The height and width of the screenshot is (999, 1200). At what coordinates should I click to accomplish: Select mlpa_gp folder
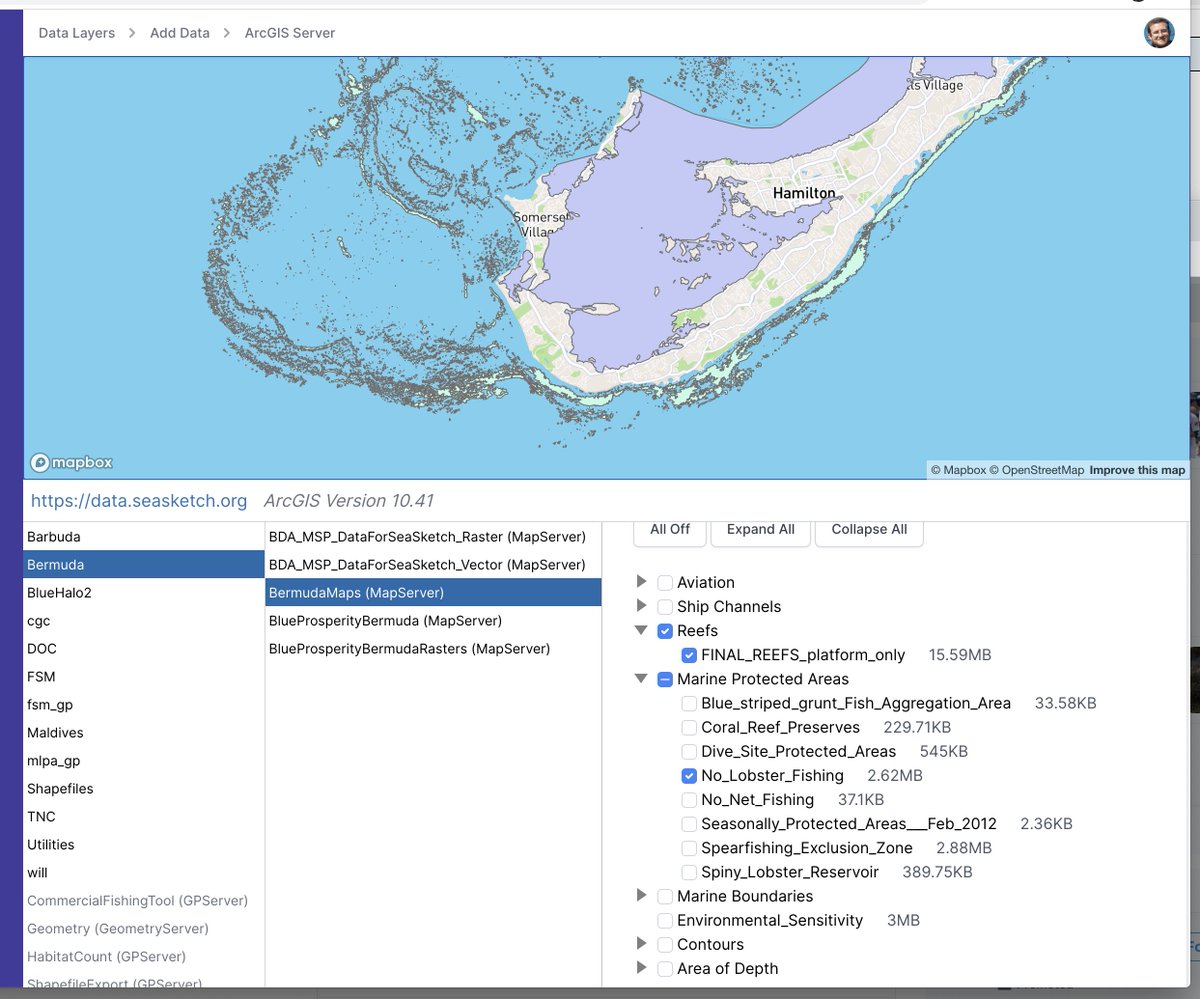pos(144,761)
